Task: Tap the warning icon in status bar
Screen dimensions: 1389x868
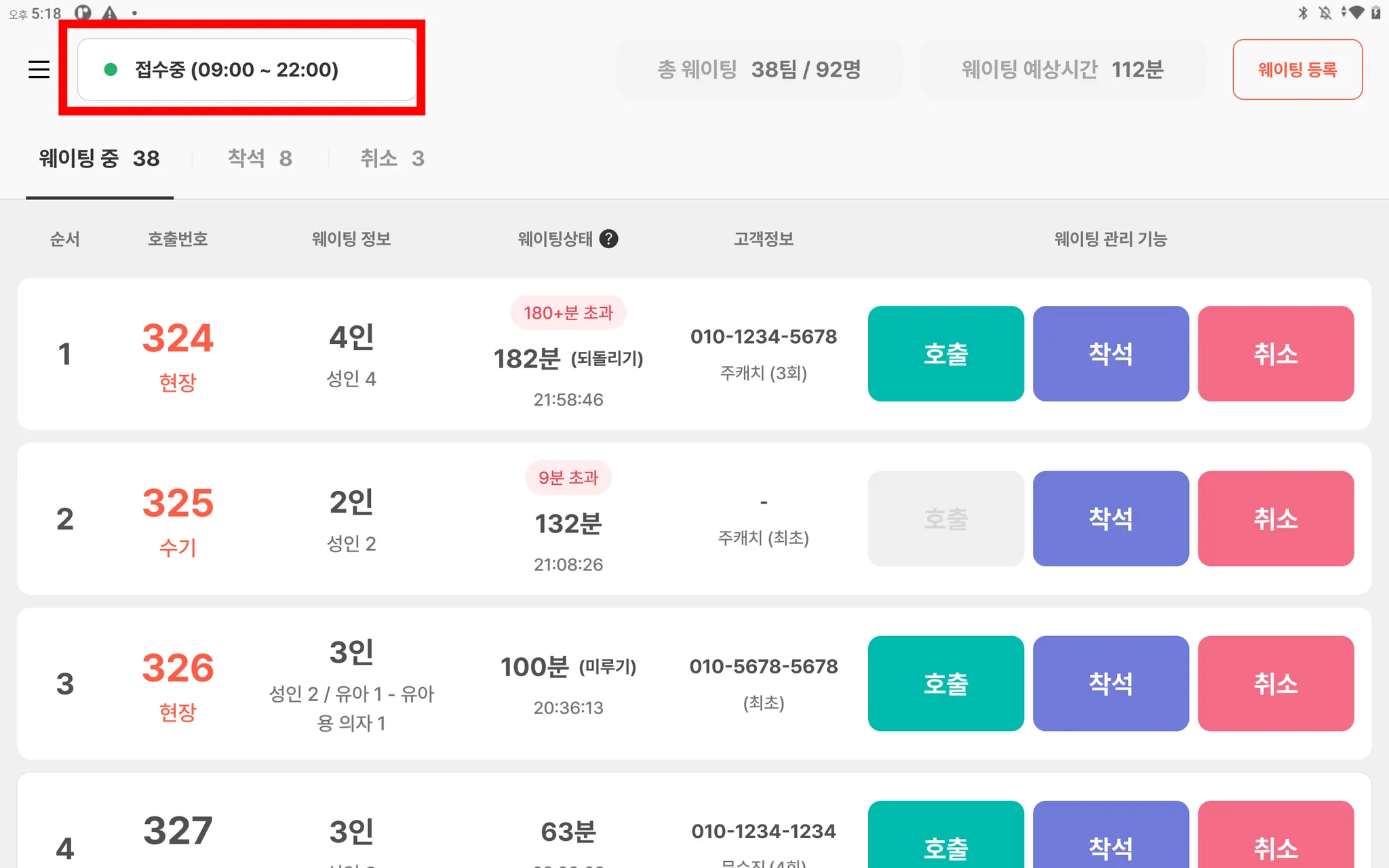Action: (109, 13)
